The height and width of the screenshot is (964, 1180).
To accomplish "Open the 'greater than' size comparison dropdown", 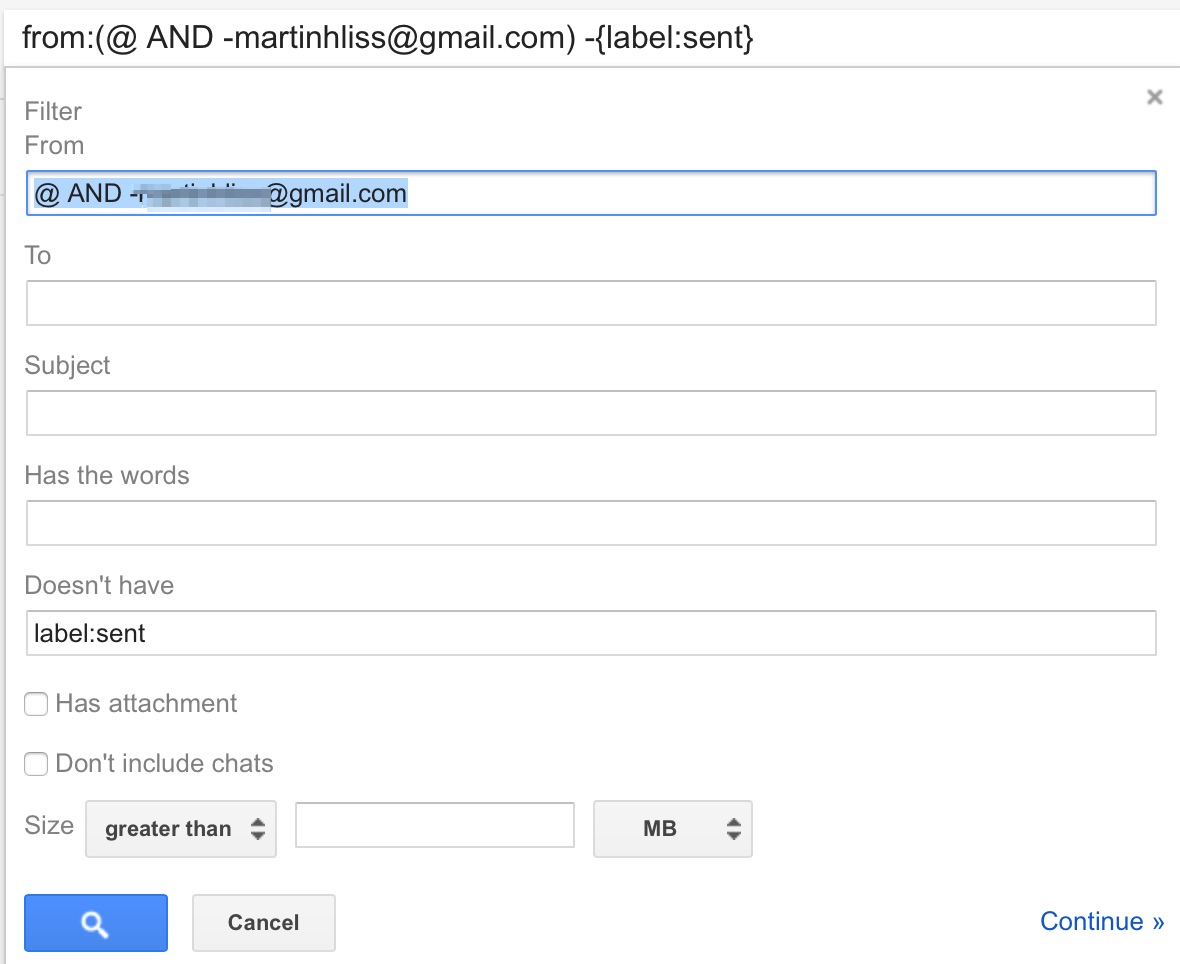I will point(181,829).
